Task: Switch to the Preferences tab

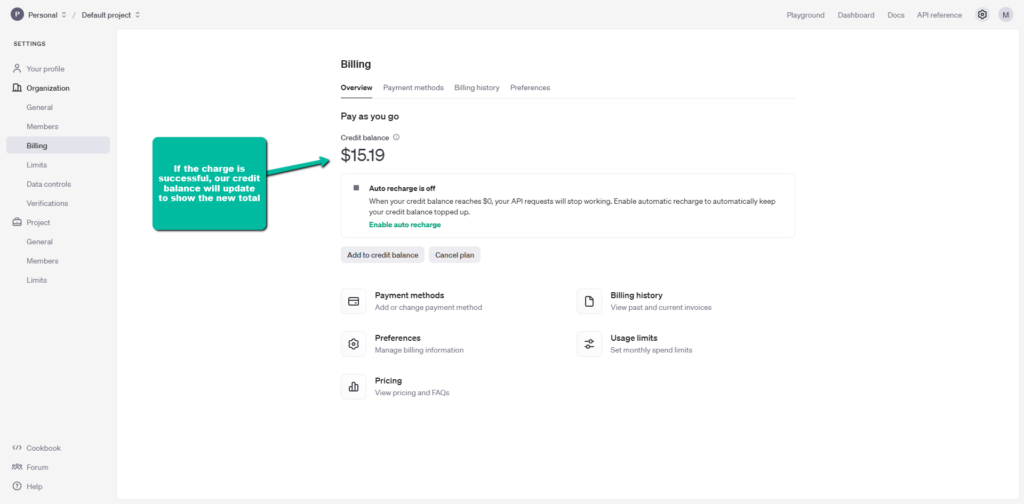Action: click(x=530, y=87)
